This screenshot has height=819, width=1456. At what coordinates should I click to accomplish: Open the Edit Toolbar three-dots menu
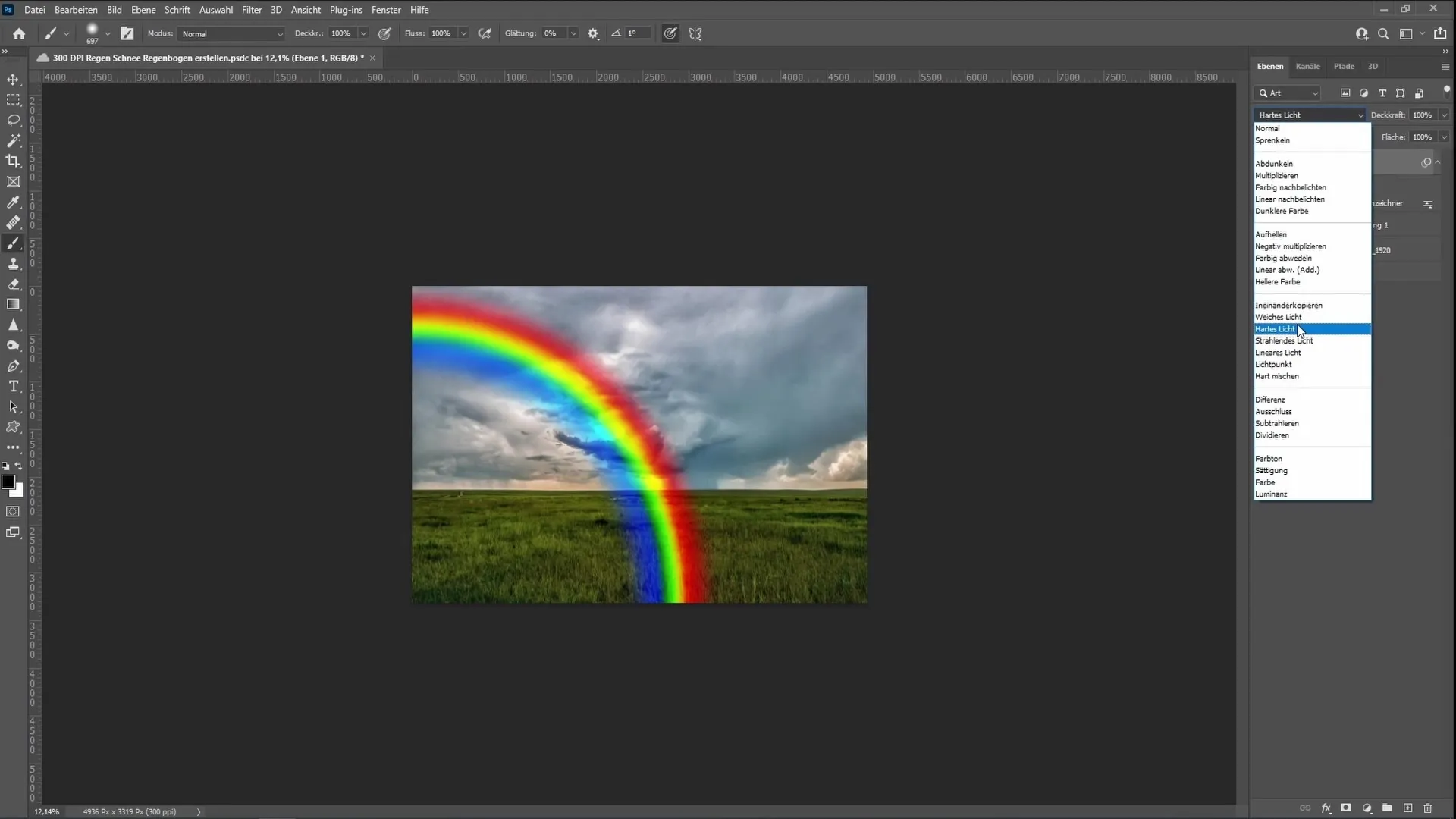(x=13, y=447)
